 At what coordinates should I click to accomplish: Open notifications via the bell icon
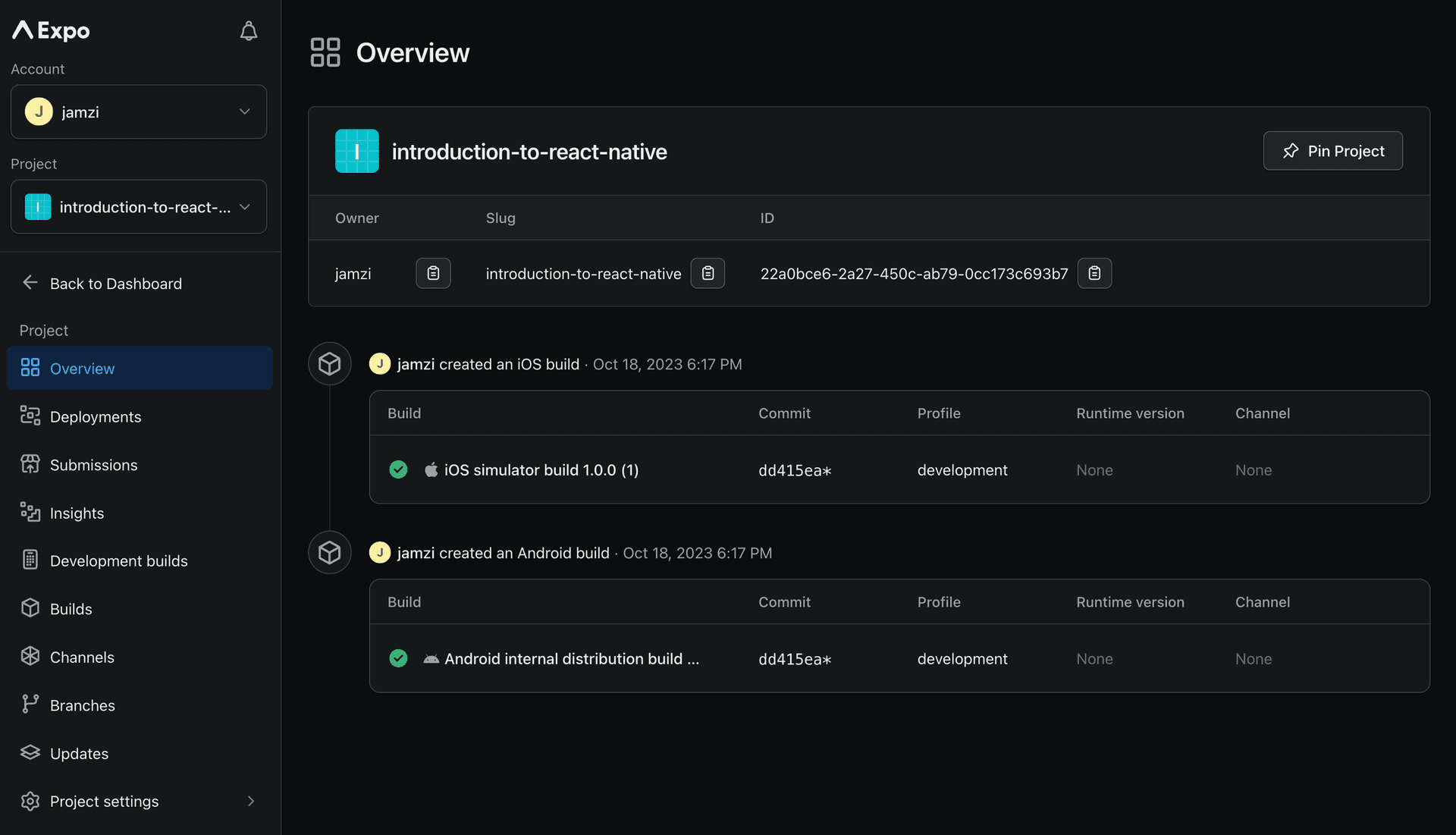(x=248, y=30)
